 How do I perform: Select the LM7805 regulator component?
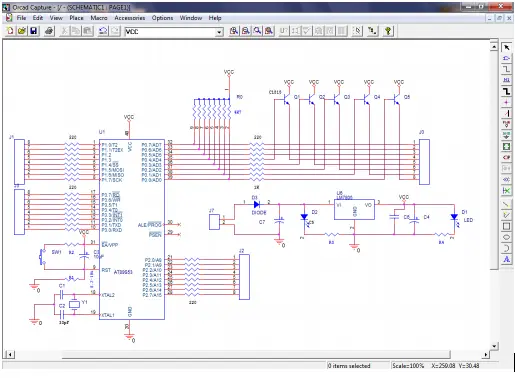point(354,209)
